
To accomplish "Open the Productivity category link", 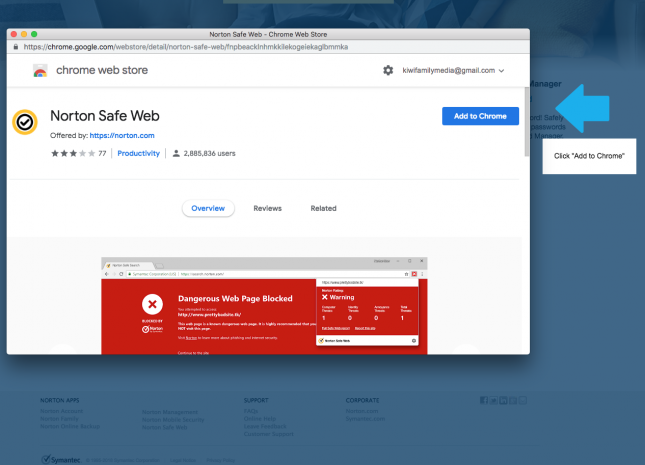I will (x=139, y=154).
